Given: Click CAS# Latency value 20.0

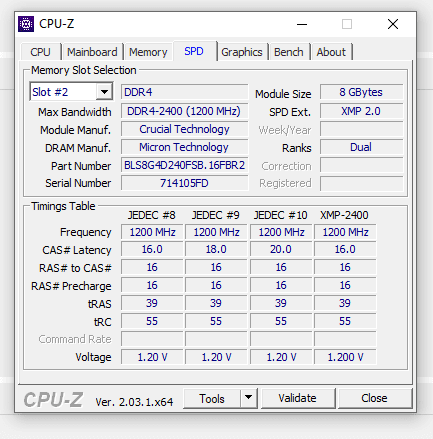Looking at the screenshot, I should [281, 249].
